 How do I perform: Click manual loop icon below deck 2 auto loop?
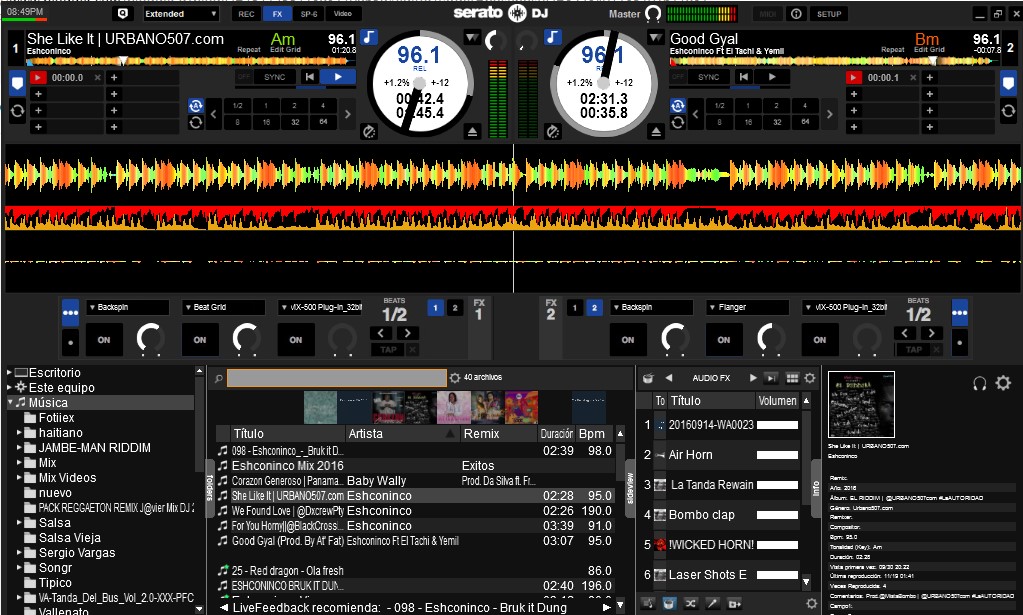(x=677, y=122)
